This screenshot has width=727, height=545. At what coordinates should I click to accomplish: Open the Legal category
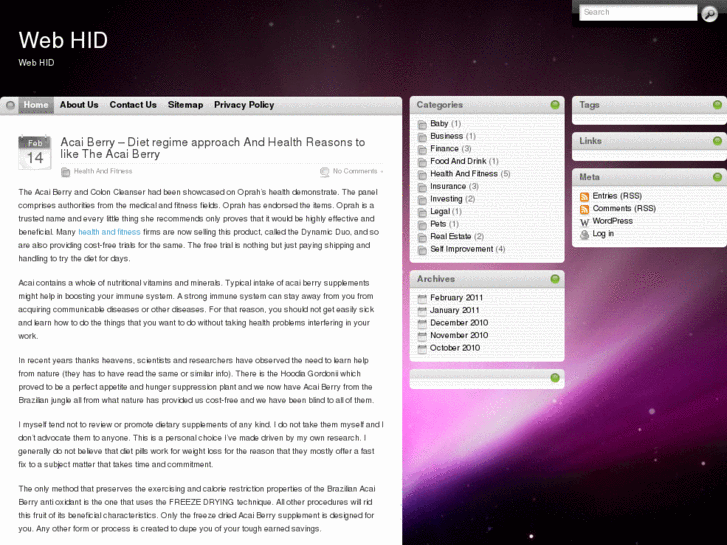[x=440, y=211]
